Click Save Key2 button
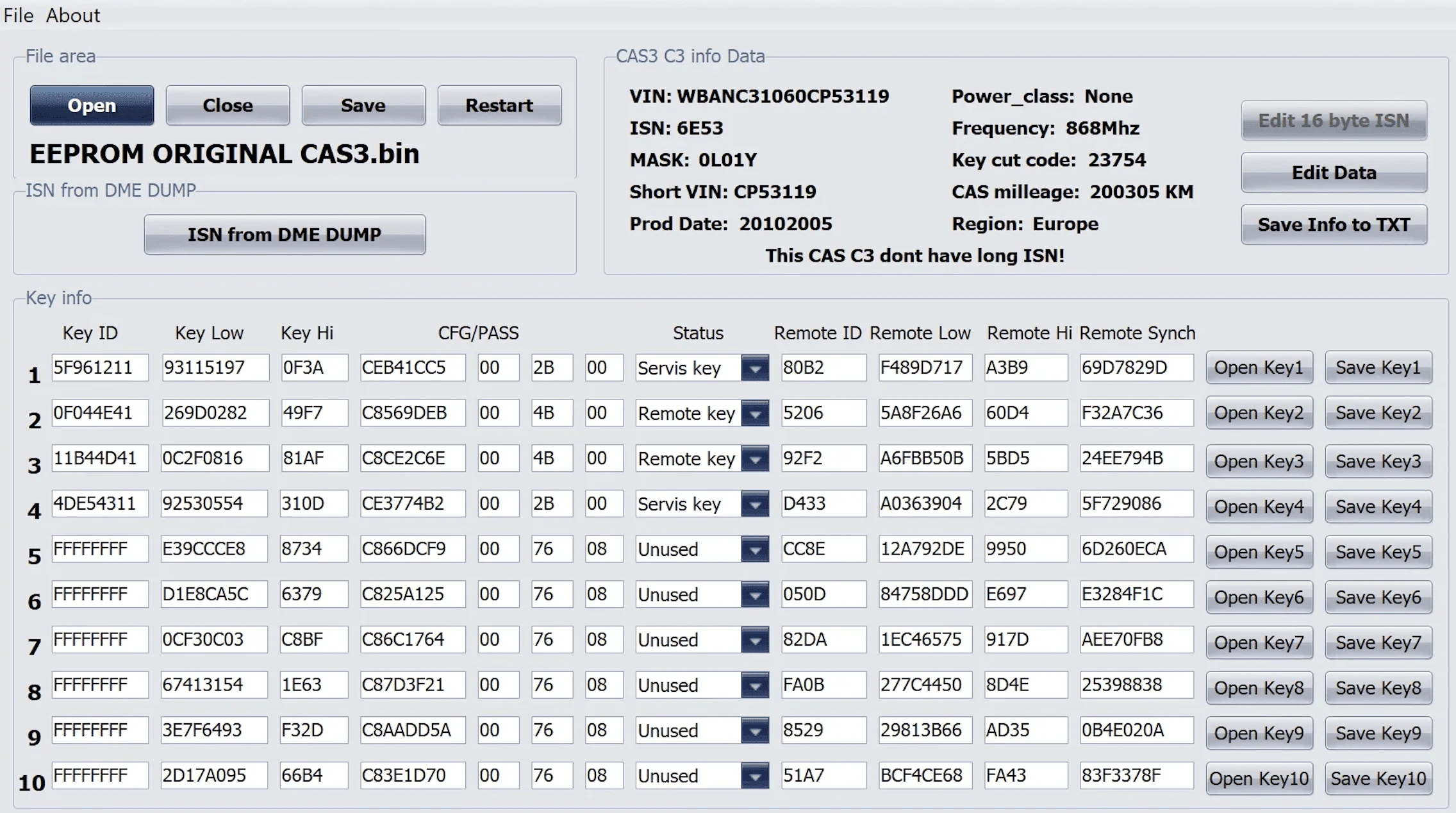This screenshot has width=1456, height=813. coord(1378,413)
